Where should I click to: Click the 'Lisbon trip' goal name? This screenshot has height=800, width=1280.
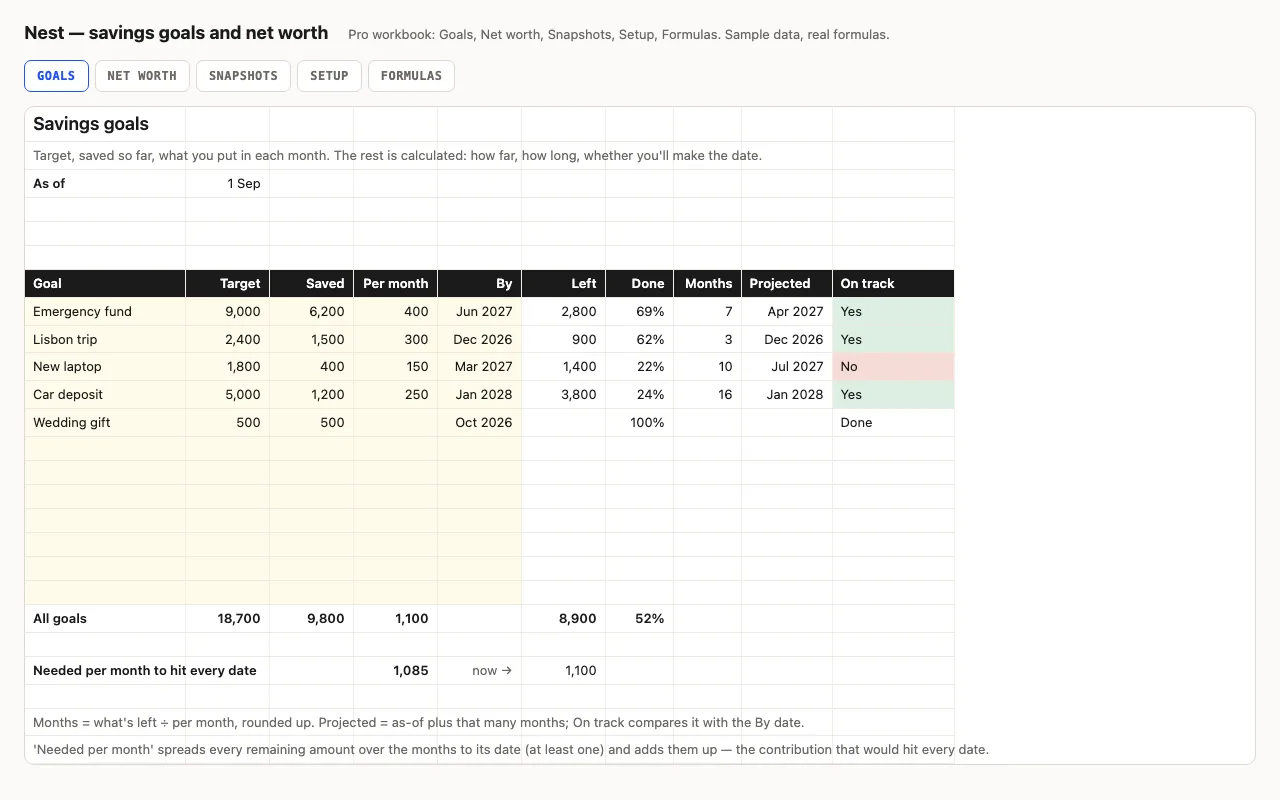click(x=105, y=340)
